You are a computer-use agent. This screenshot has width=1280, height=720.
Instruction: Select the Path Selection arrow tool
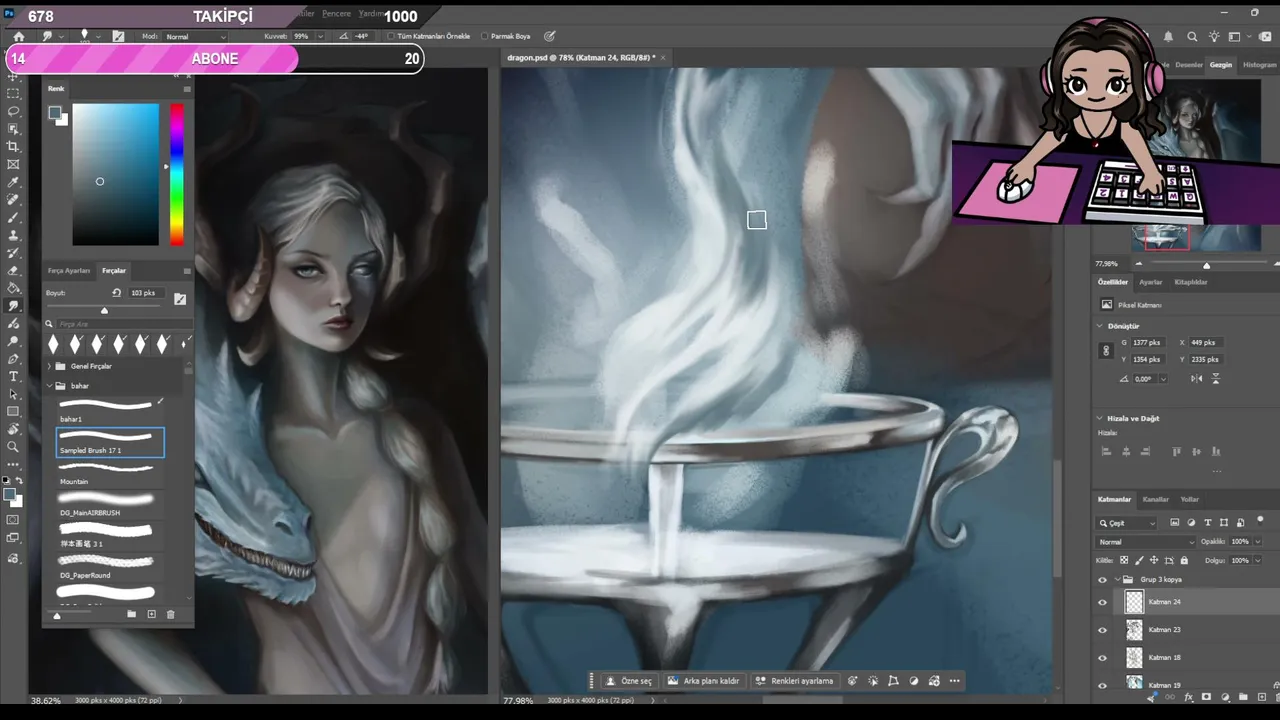click(x=14, y=394)
